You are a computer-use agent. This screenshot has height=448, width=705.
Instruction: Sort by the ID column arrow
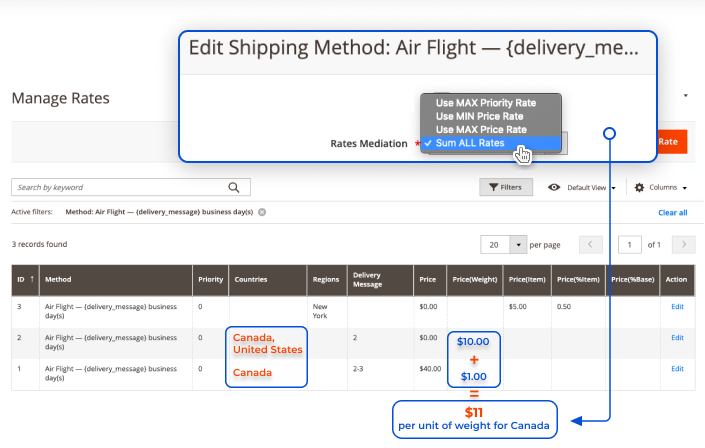tap(32, 279)
